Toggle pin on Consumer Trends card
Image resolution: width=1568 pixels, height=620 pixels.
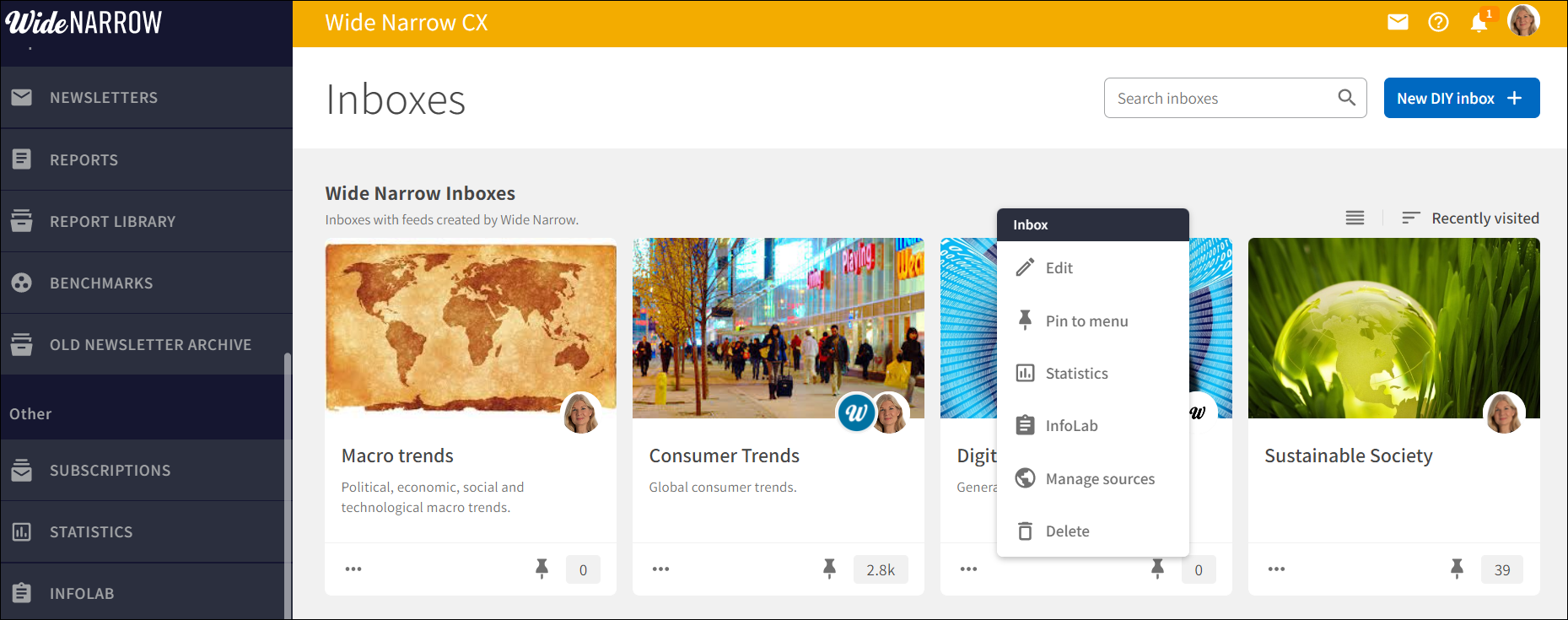click(830, 569)
